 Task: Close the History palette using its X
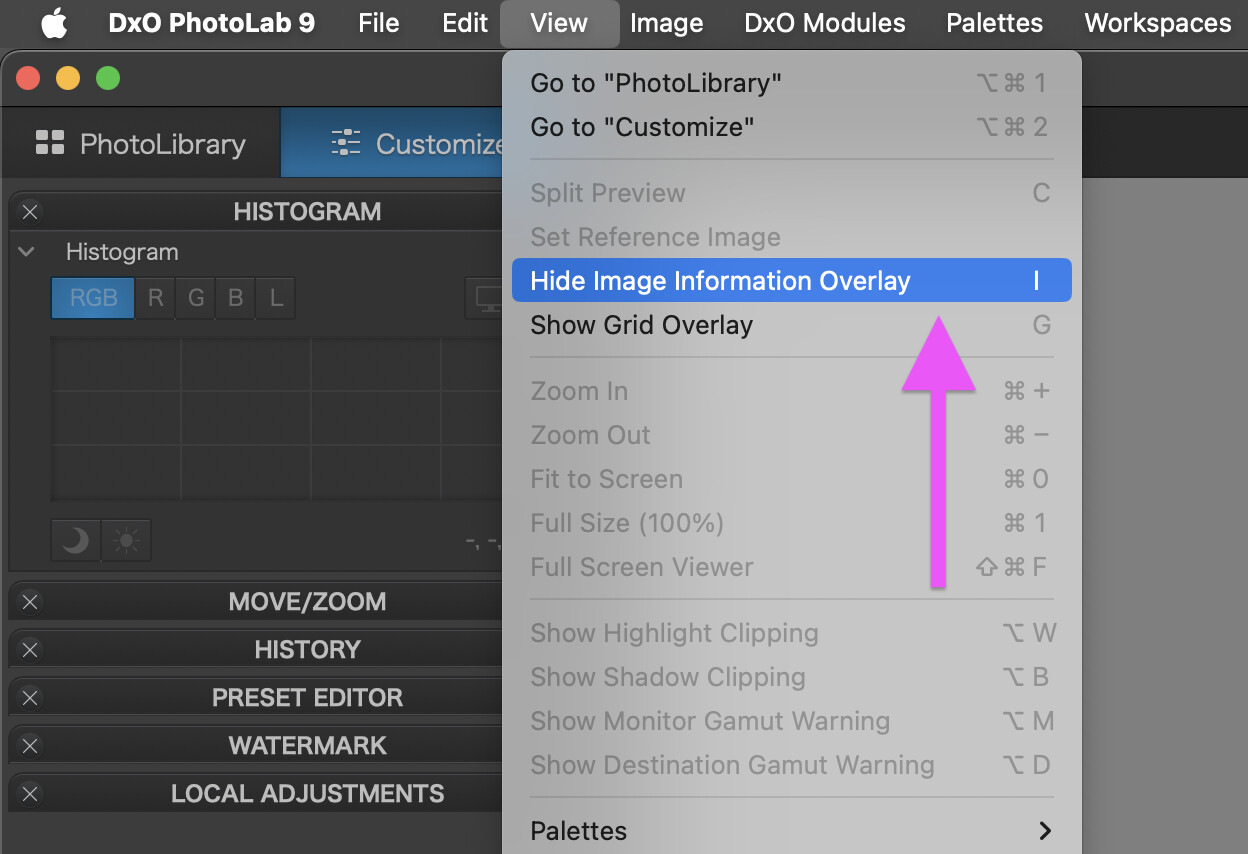pyautogui.click(x=30, y=650)
